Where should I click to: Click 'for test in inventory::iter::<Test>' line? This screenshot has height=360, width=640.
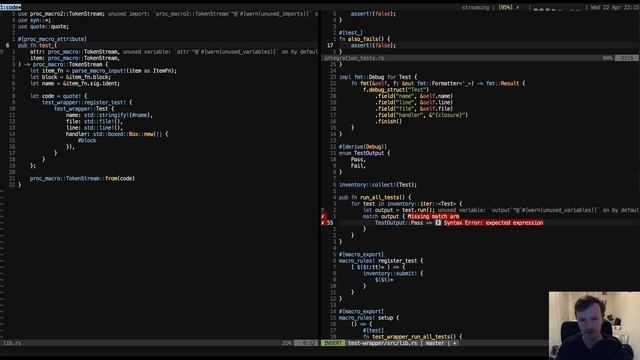407,204
